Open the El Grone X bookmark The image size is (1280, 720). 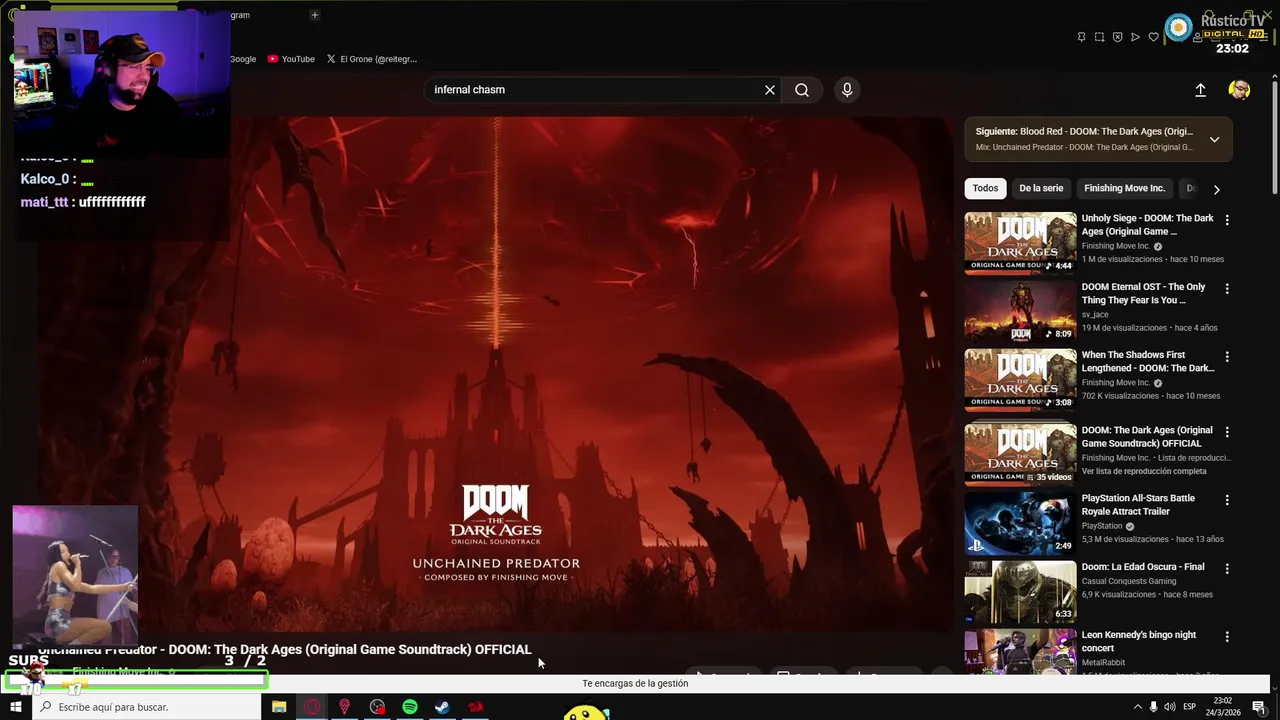[x=371, y=59]
